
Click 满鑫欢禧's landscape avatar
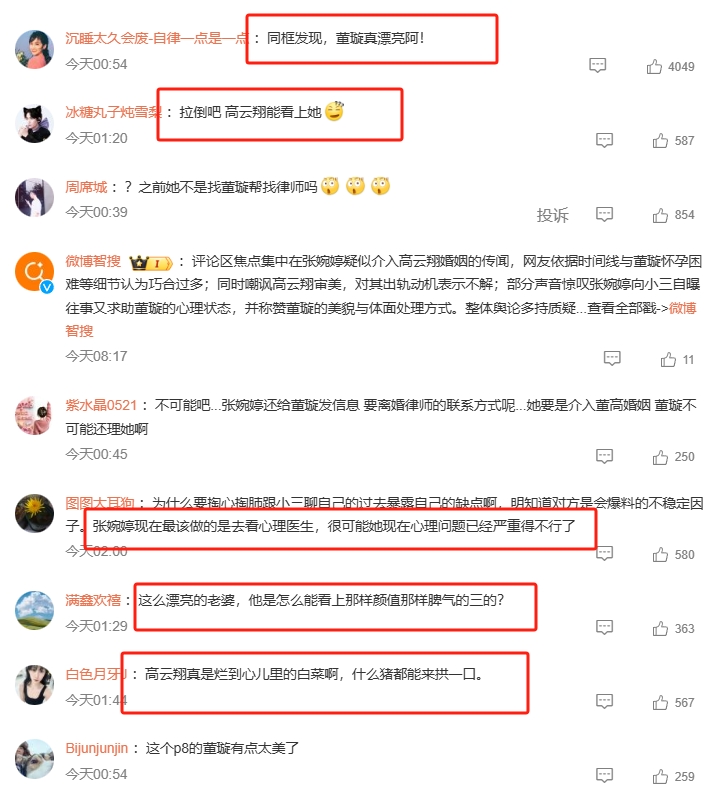pos(34,610)
